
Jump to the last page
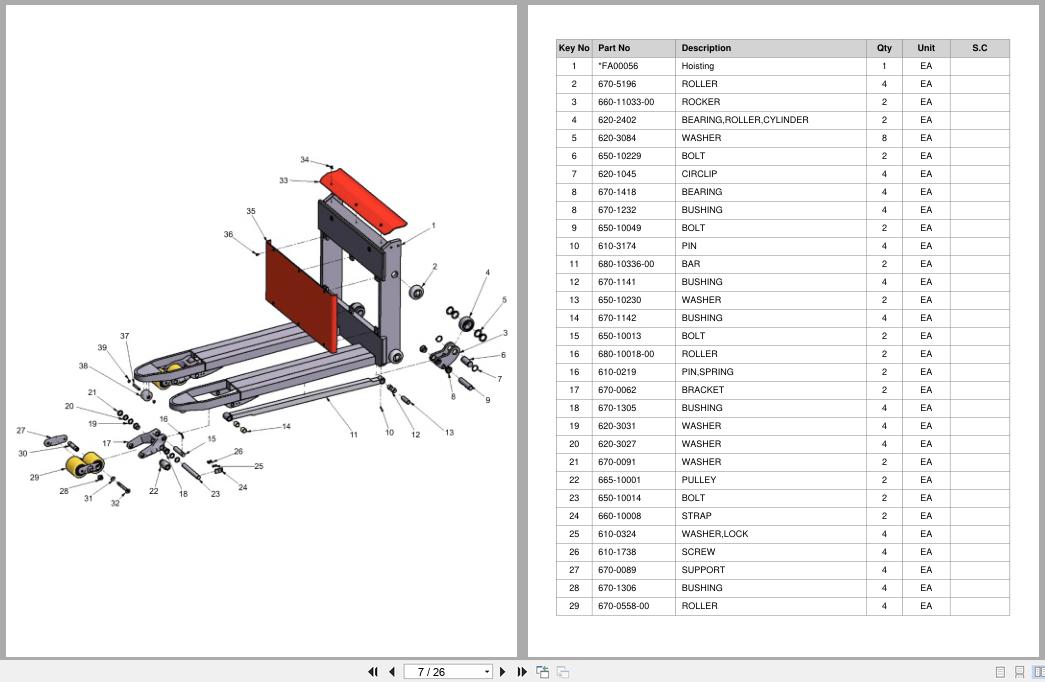522,672
